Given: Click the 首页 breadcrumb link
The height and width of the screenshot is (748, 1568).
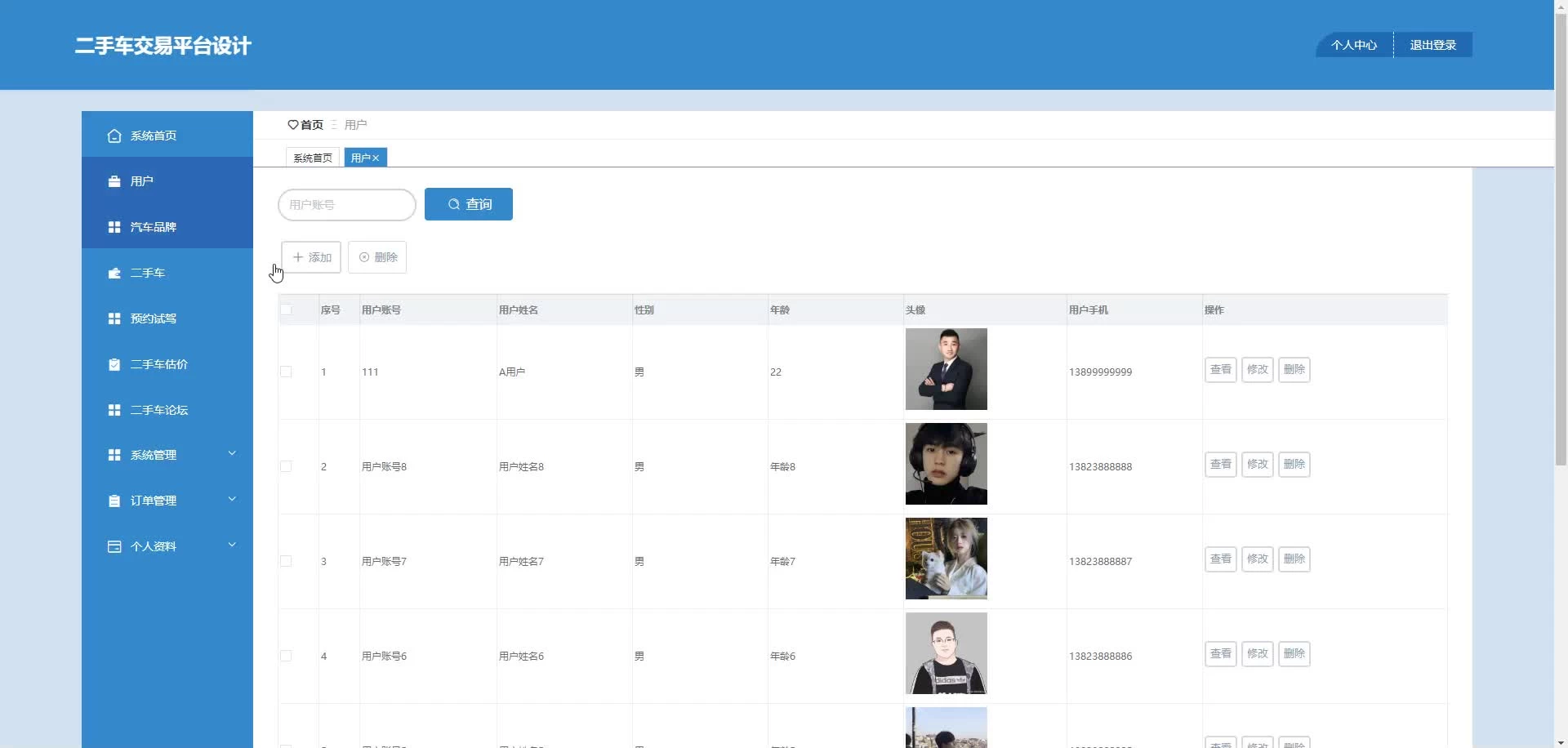Looking at the screenshot, I should (312, 125).
